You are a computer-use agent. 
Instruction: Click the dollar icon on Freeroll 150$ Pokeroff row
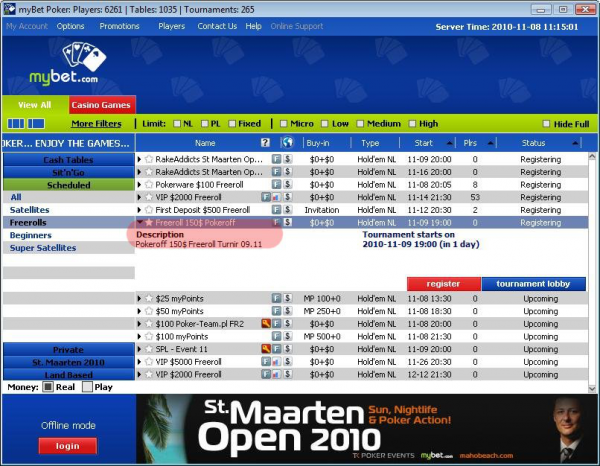288,222
